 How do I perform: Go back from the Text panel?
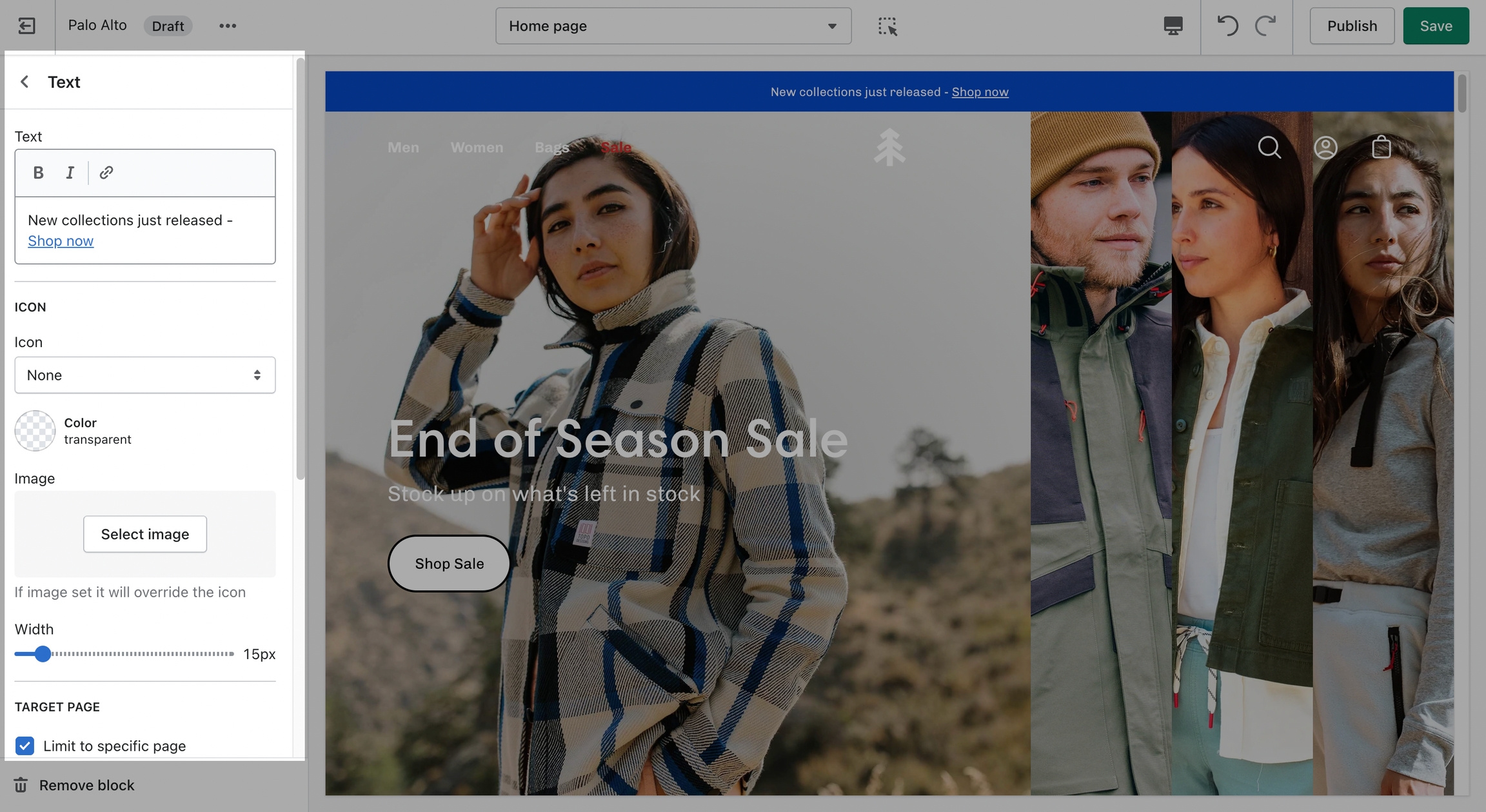25,82
